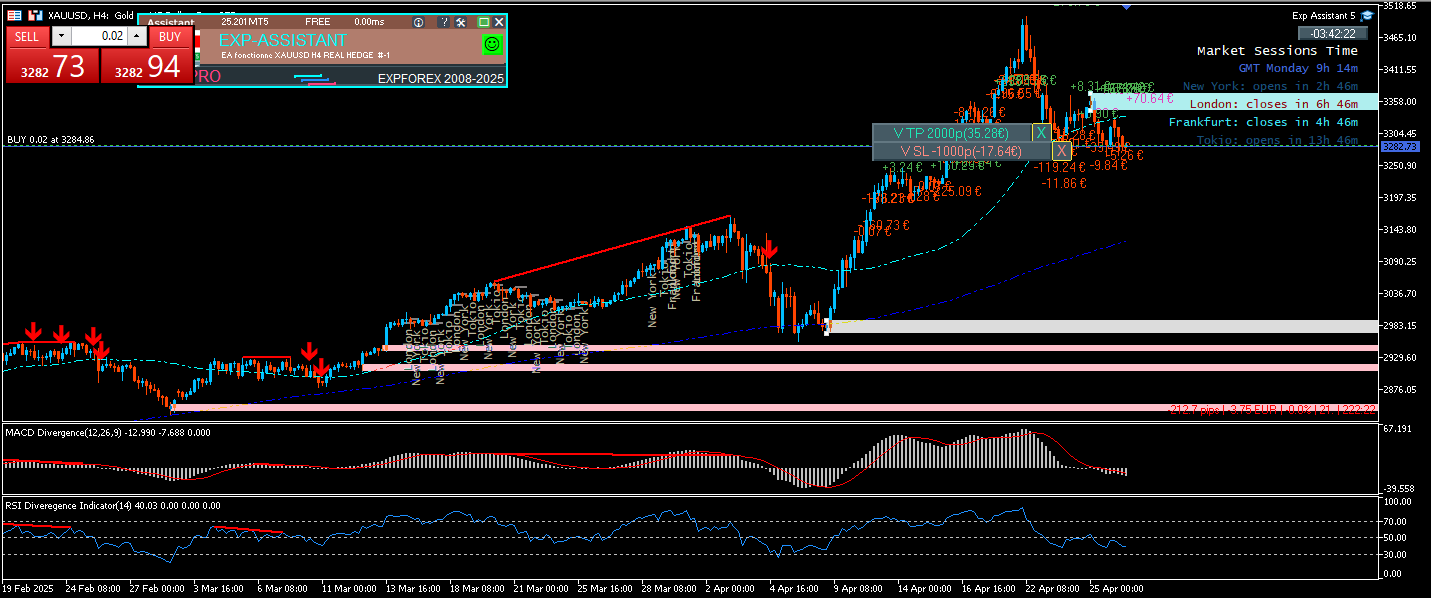
Task: Click the BUY 0.02 at 3284.86 order label
Action: click(x=51, y=139)
